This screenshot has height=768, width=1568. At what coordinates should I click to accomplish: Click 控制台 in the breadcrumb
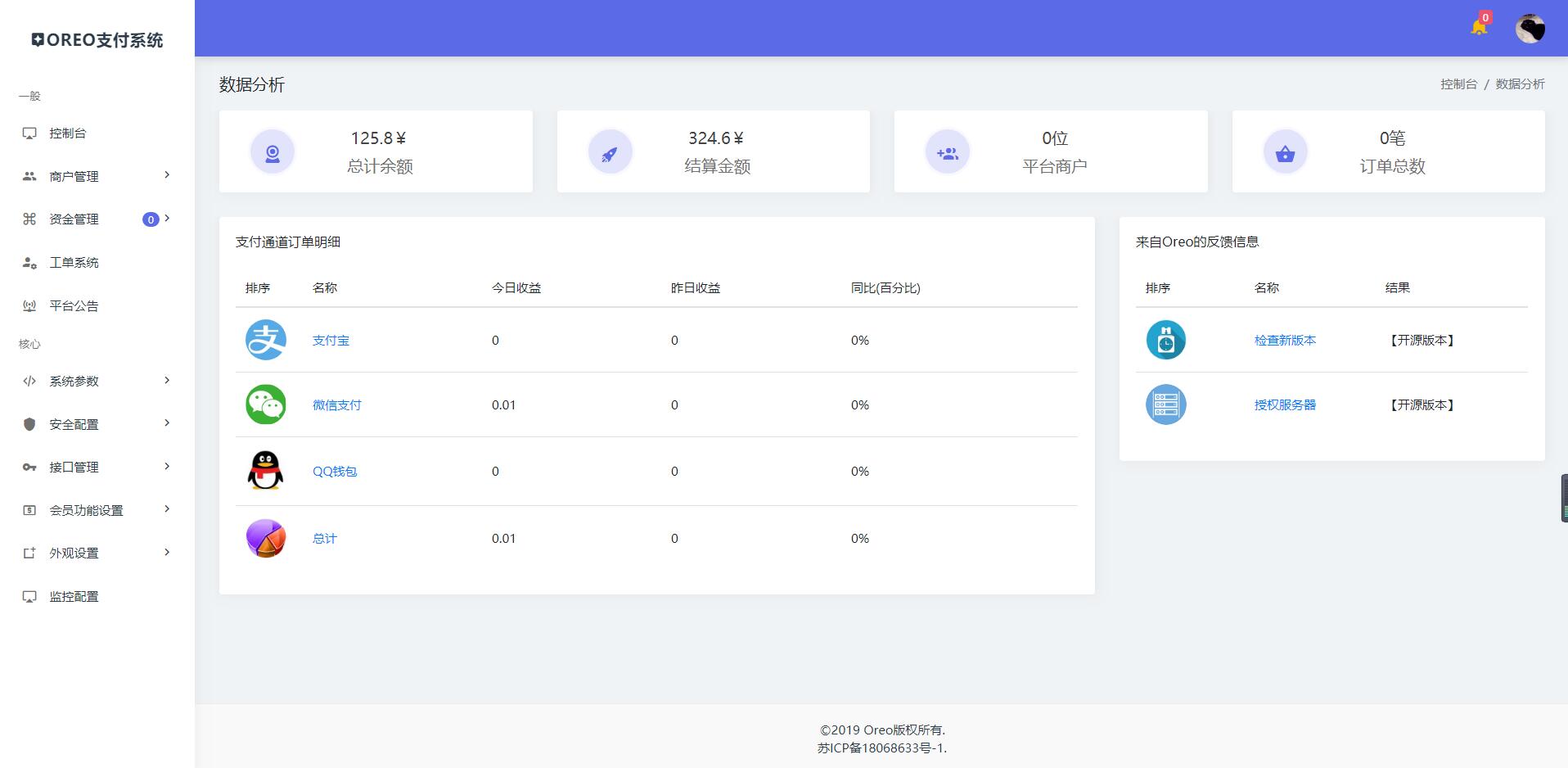tap(1458, 84)
